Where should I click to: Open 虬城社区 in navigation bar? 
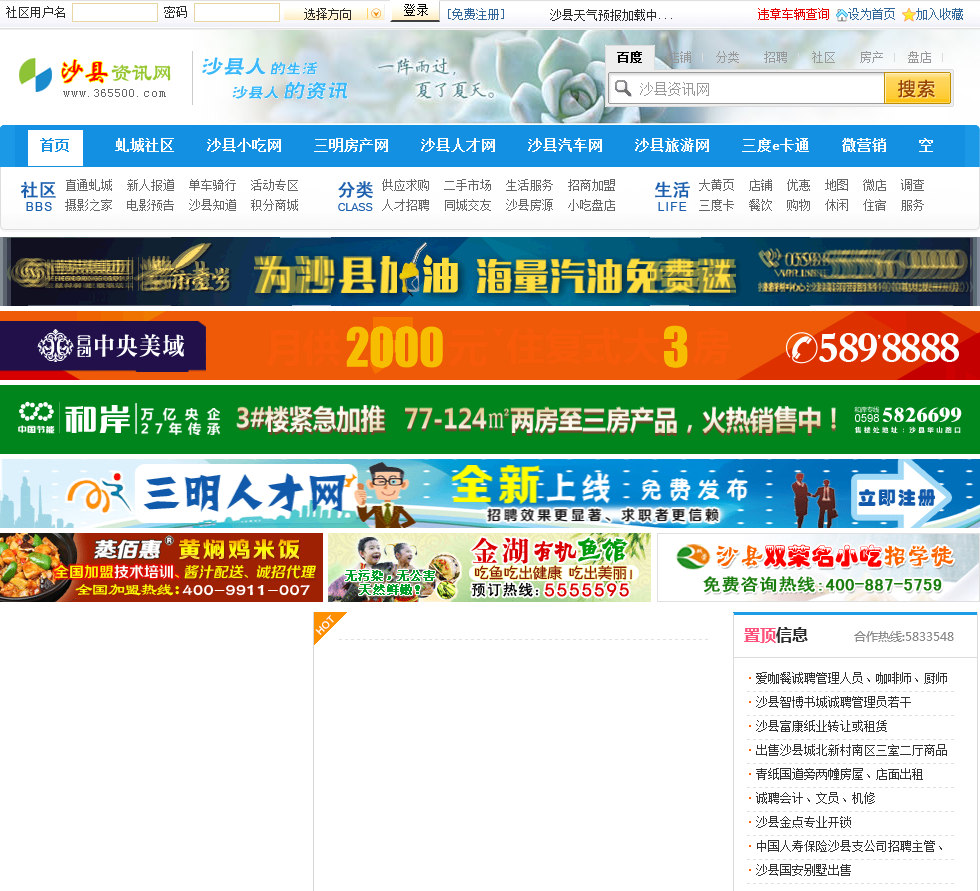(x=144, y=146)
